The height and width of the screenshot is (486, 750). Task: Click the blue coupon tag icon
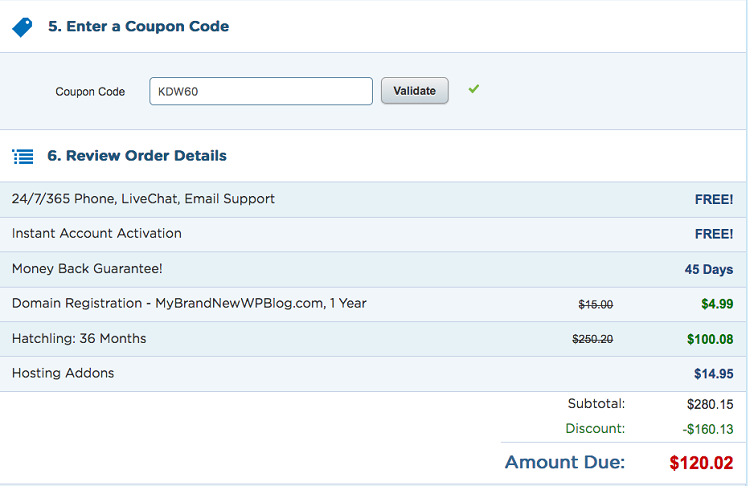[22, 27]
